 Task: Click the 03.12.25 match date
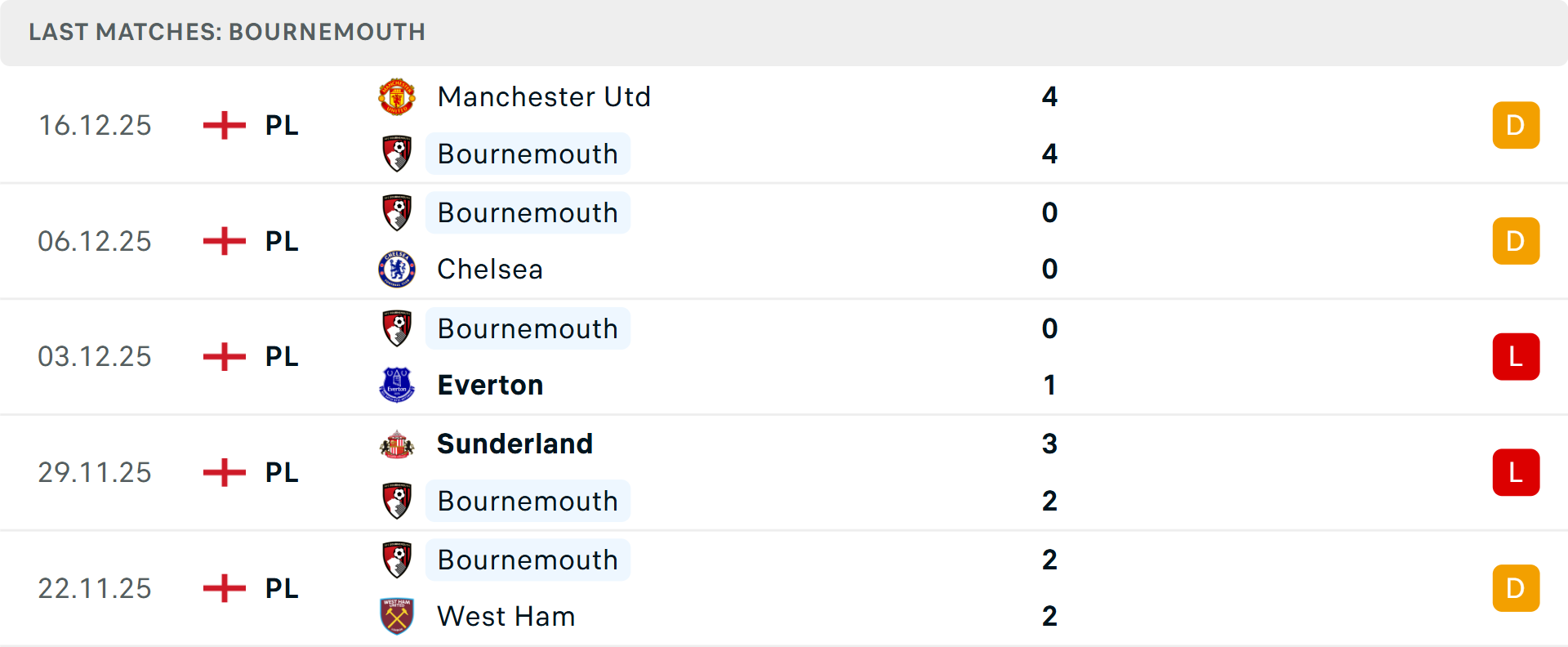tap(95, 357)
